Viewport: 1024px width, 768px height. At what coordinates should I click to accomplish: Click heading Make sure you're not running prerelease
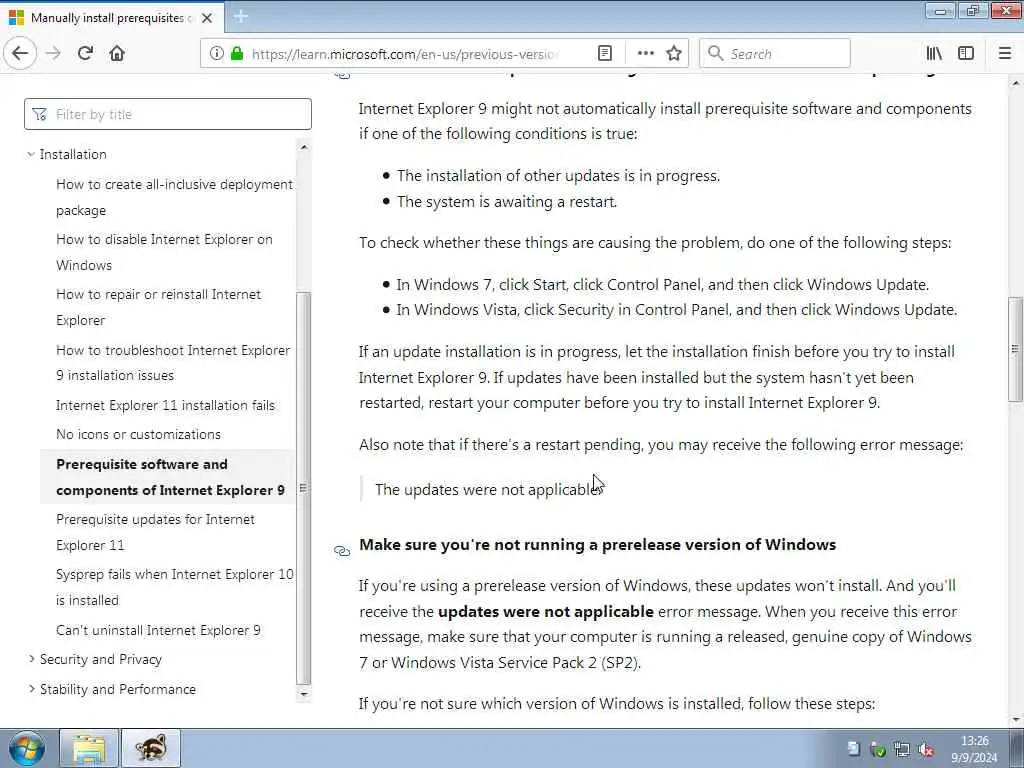598,545
